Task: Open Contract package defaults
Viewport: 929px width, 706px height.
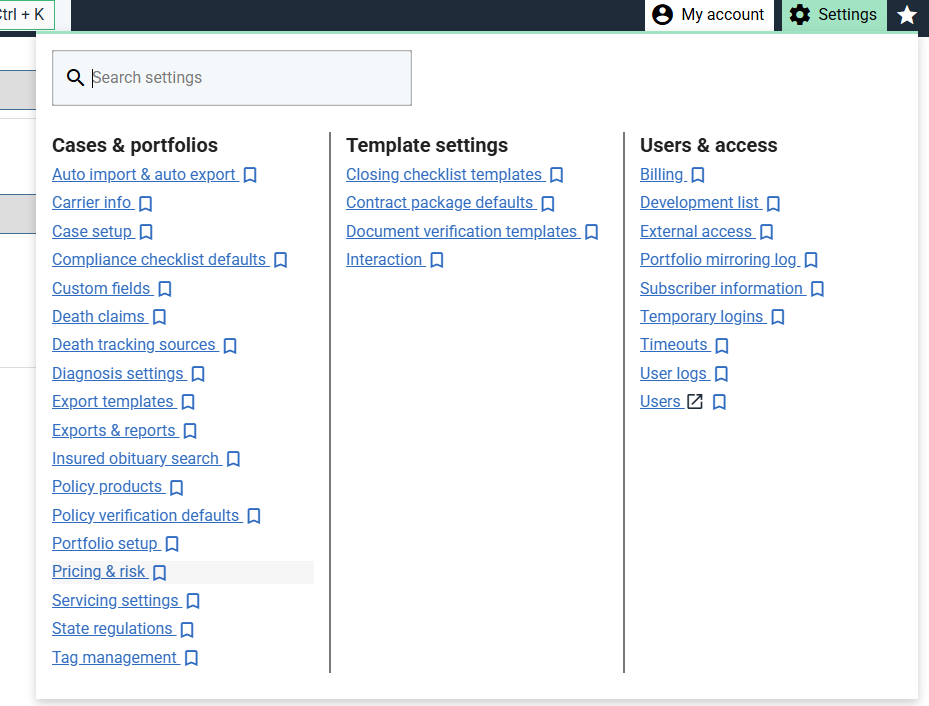Action: pyautogui.click(x=439, y=203)
